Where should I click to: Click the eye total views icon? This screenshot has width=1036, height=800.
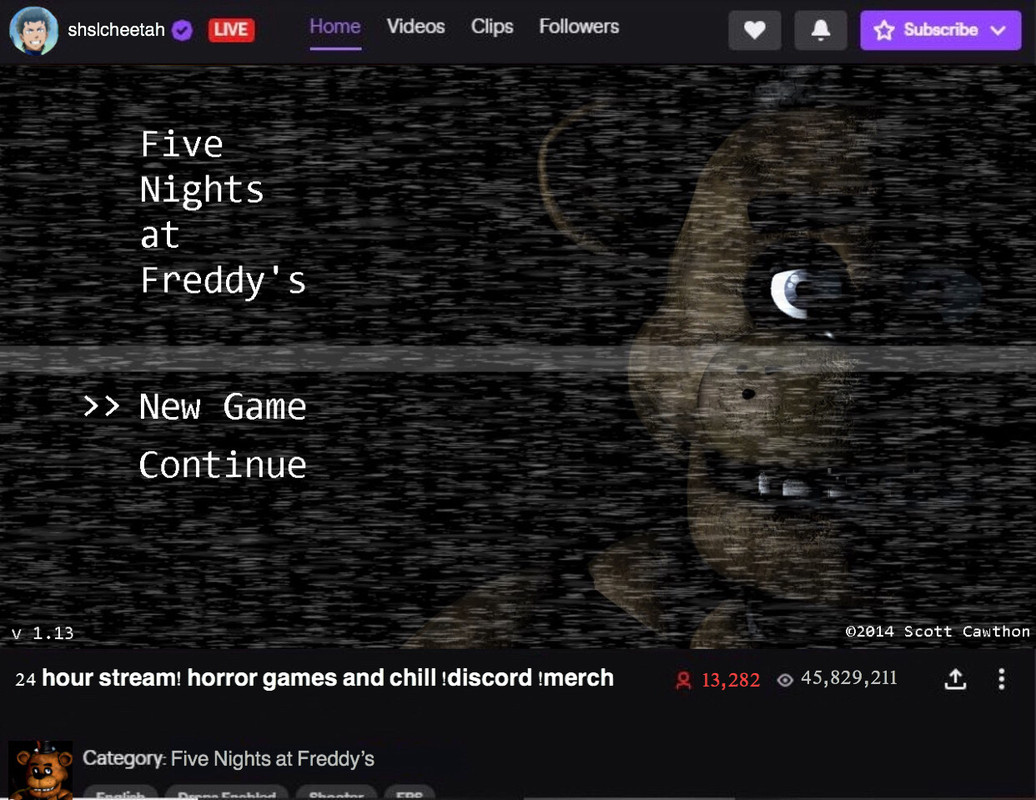tap(785, 680)
